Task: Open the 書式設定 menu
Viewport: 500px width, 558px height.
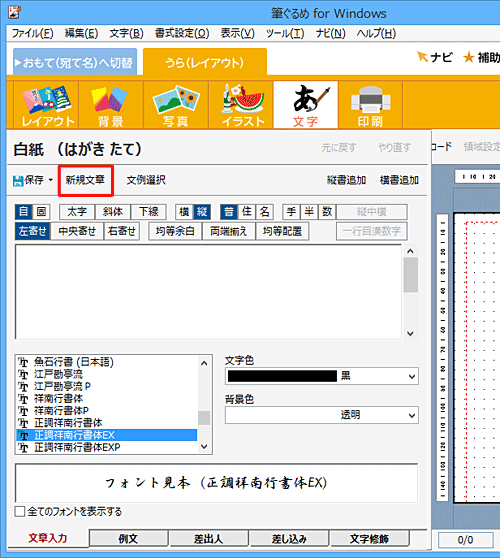Action: tap(182, 33)
